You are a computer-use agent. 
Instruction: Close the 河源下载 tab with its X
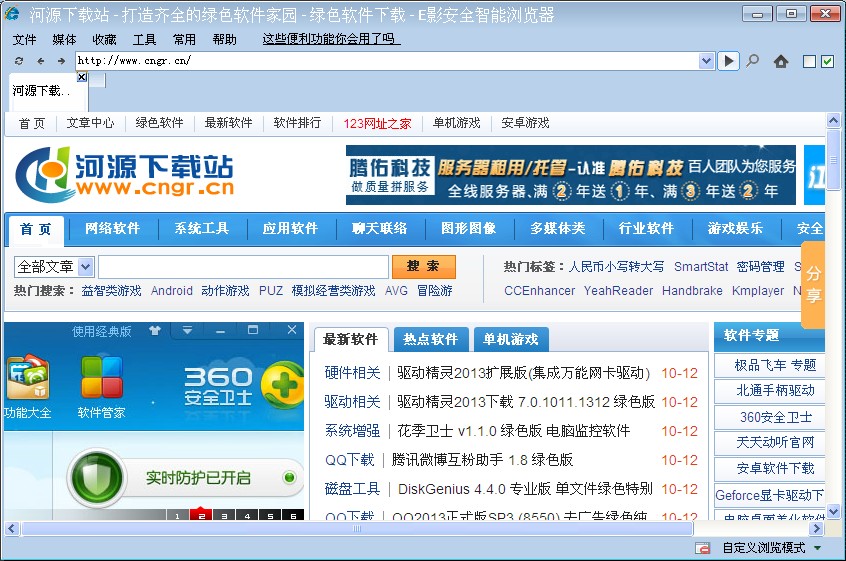pyautogui.click(x=81, y=77)
